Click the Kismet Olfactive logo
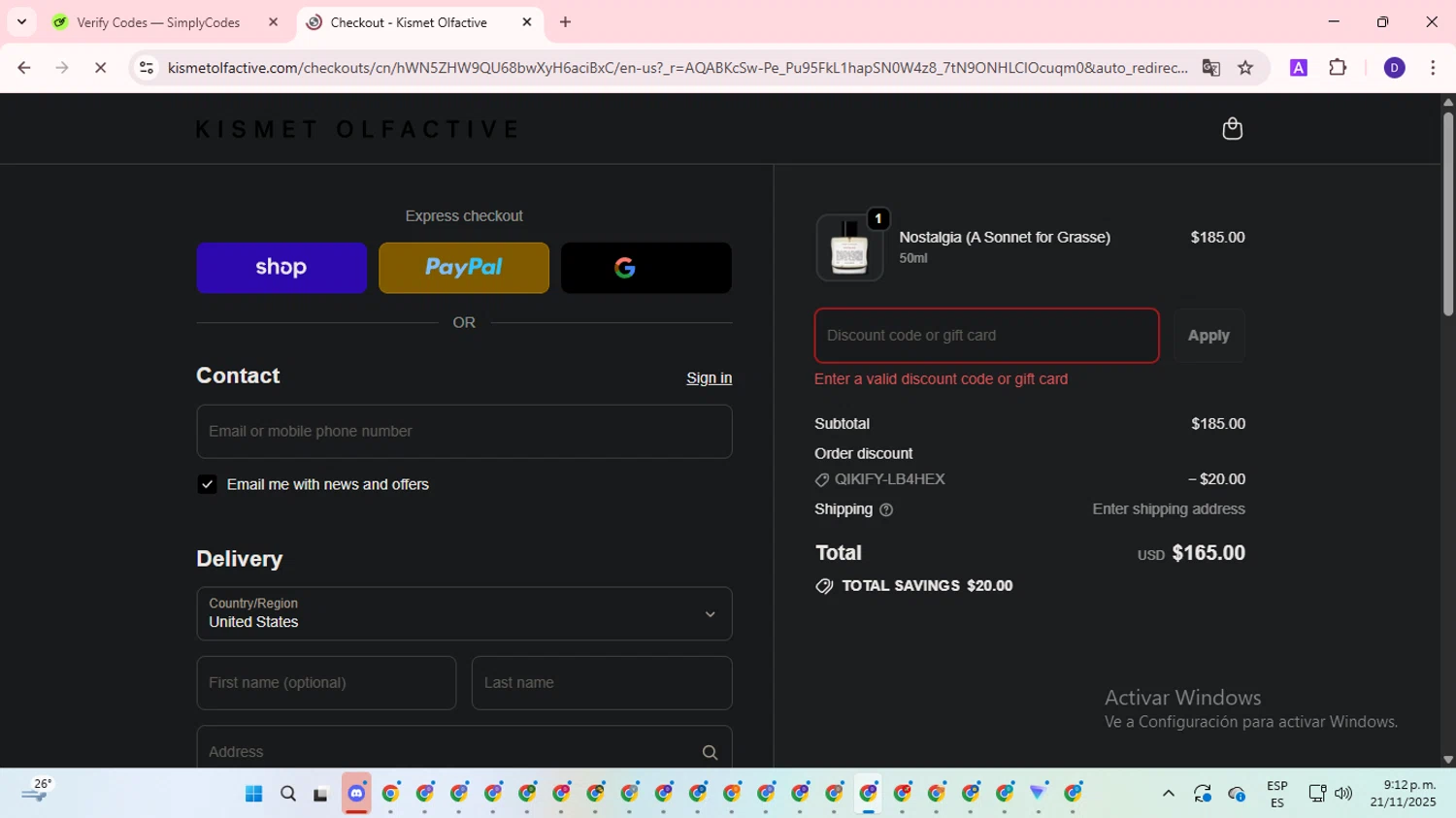Screen dimensions: 1456x818 357,129
